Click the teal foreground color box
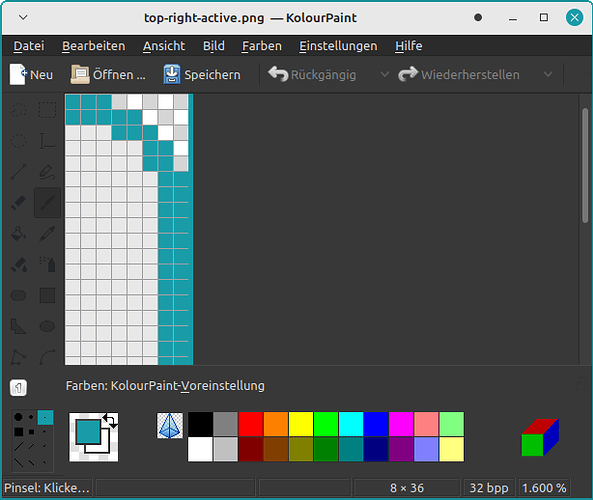 pos(88,432)
